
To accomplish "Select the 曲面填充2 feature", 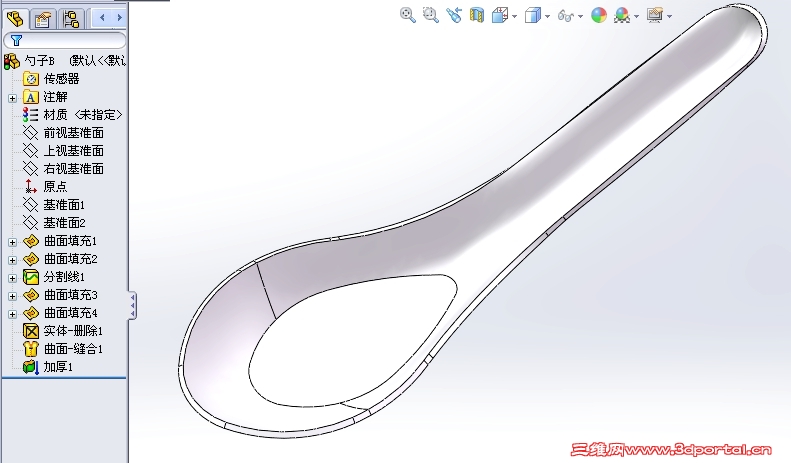I will [x=71, y=259].
